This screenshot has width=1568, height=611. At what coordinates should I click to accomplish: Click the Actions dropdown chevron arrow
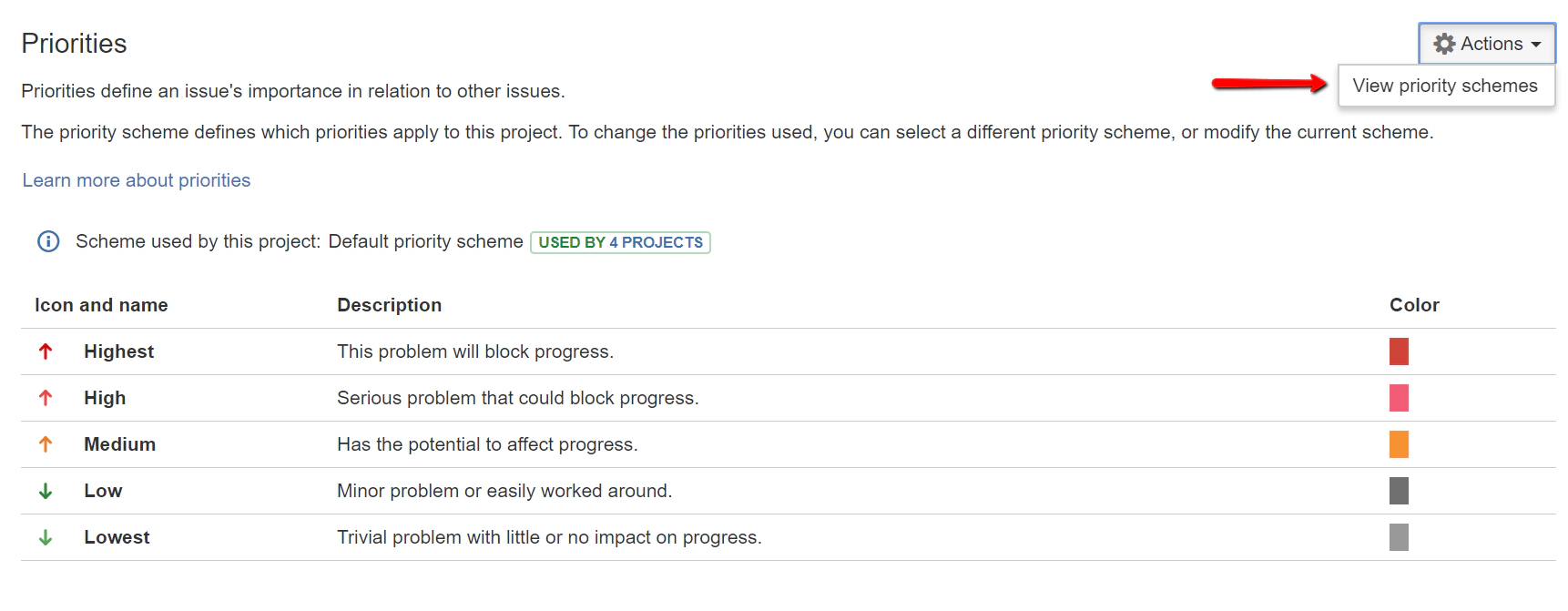click(1533, 44)
